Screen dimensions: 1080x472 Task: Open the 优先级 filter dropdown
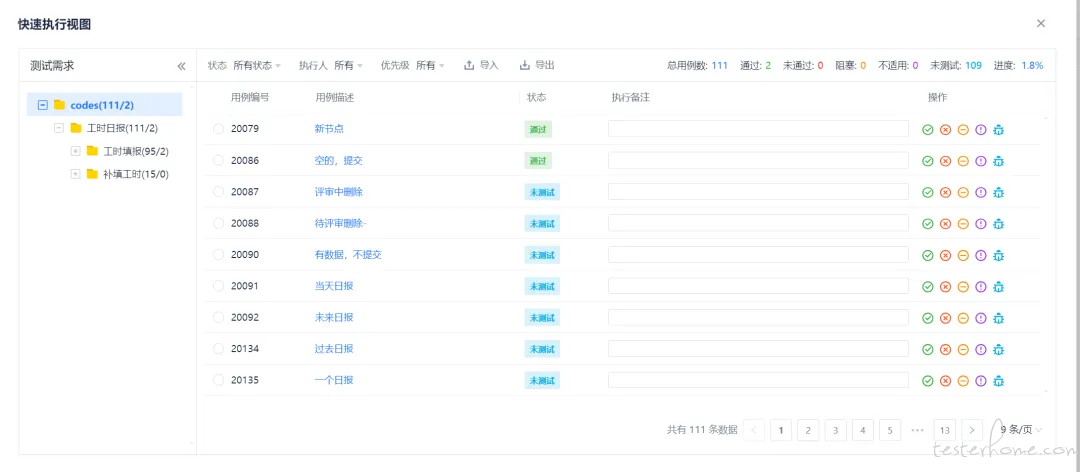coord(430,65)
